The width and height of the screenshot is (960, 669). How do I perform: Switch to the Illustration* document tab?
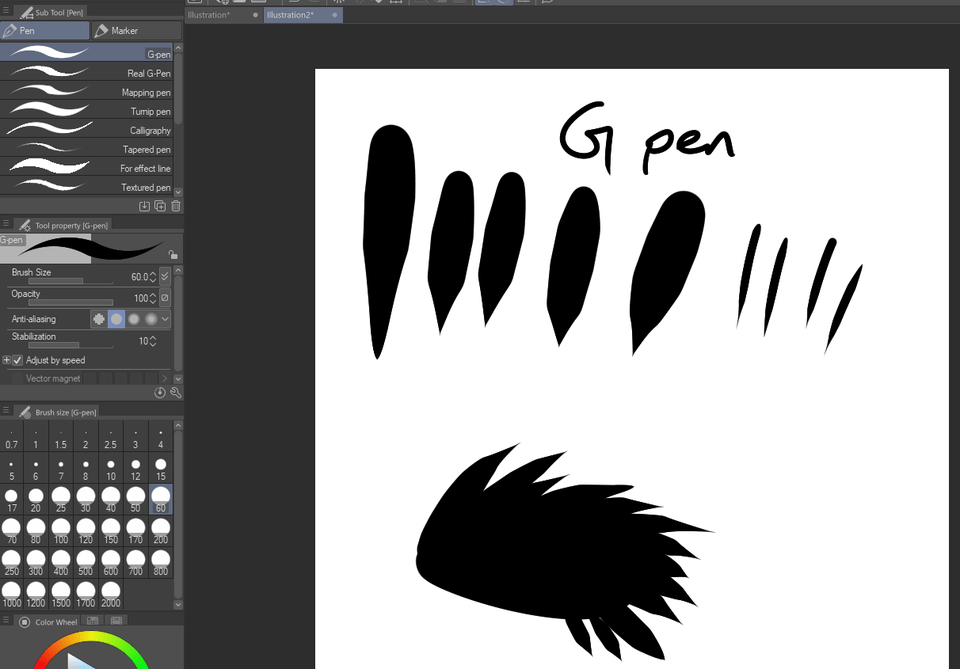pyautogui.click(x=215, y=15)
